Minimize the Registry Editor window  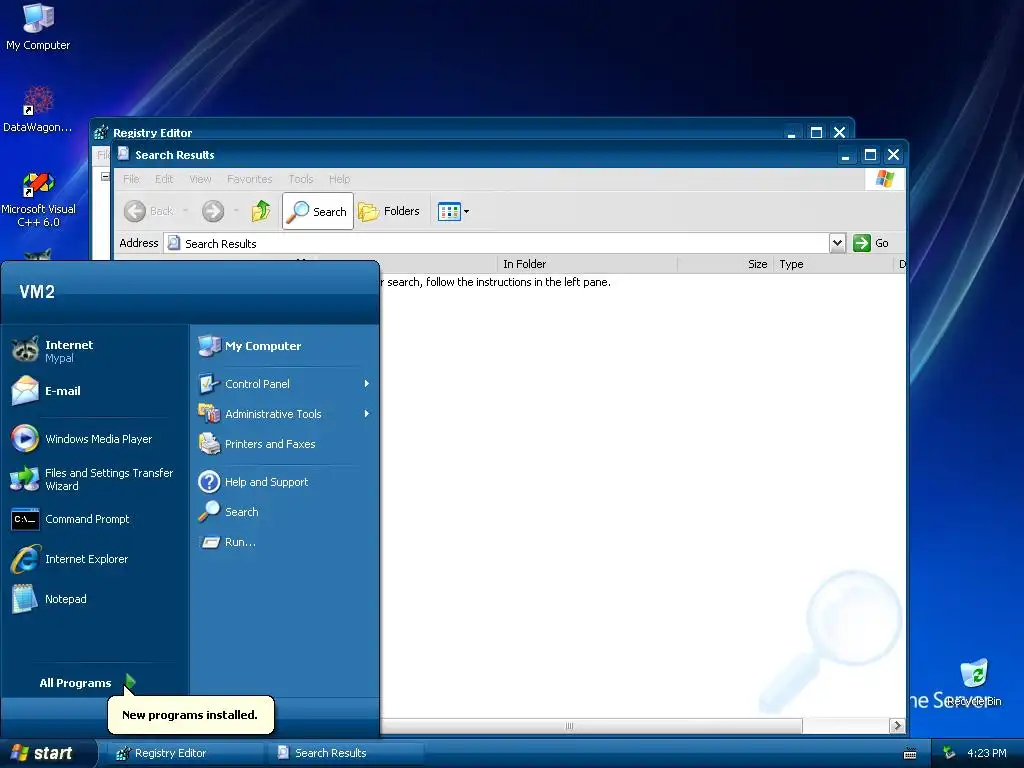792,133
